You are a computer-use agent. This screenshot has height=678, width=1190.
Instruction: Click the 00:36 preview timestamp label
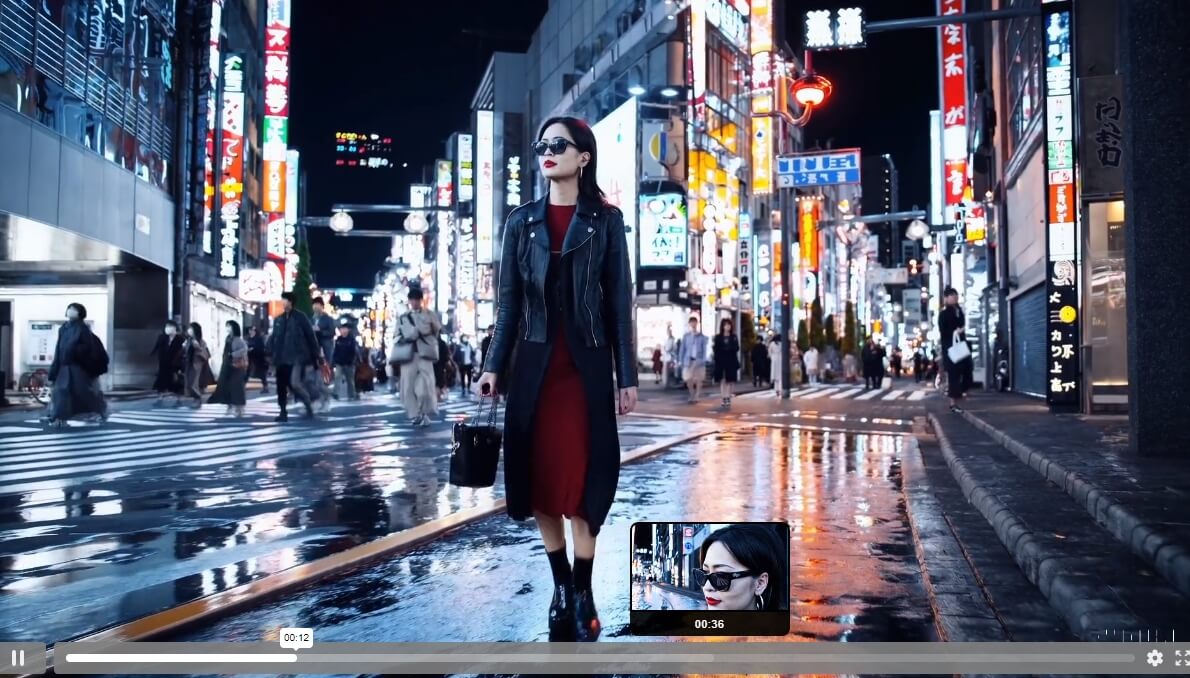coord(710,624)
